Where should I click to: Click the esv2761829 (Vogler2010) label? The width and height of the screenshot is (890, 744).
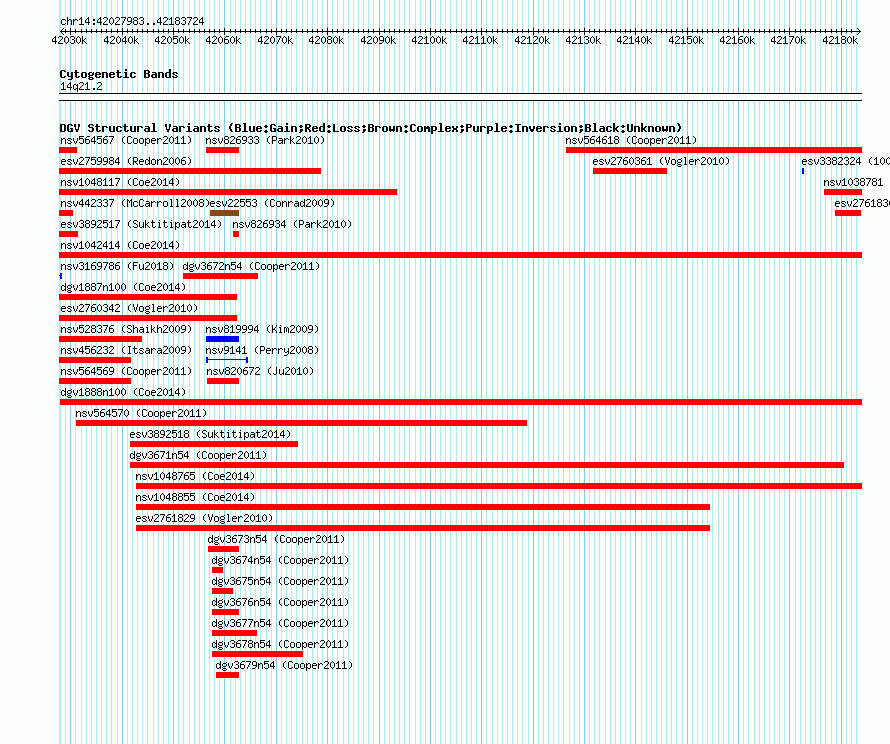[x=204, y=518]
